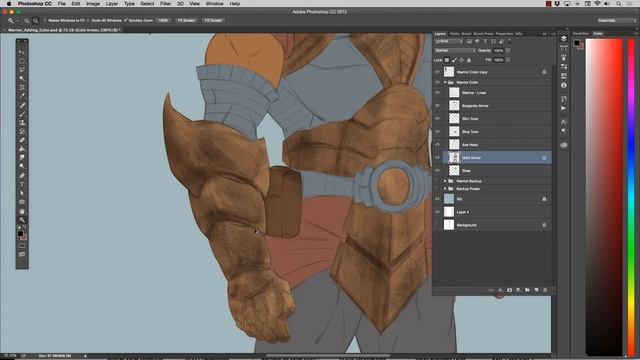
Task: Hide the Axe Head layer
Action: point(437,144)
